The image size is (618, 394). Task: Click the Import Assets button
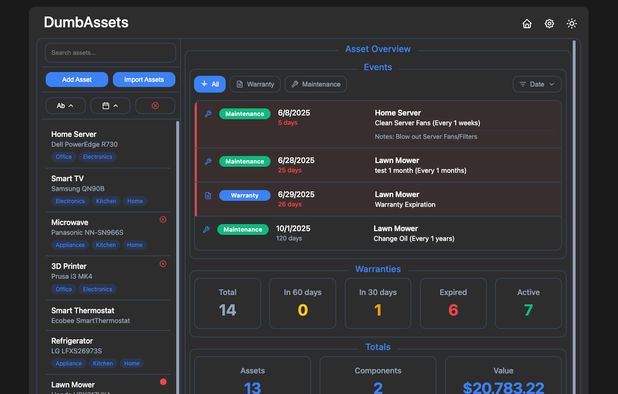pyautogui.click(x=144, y=80)
